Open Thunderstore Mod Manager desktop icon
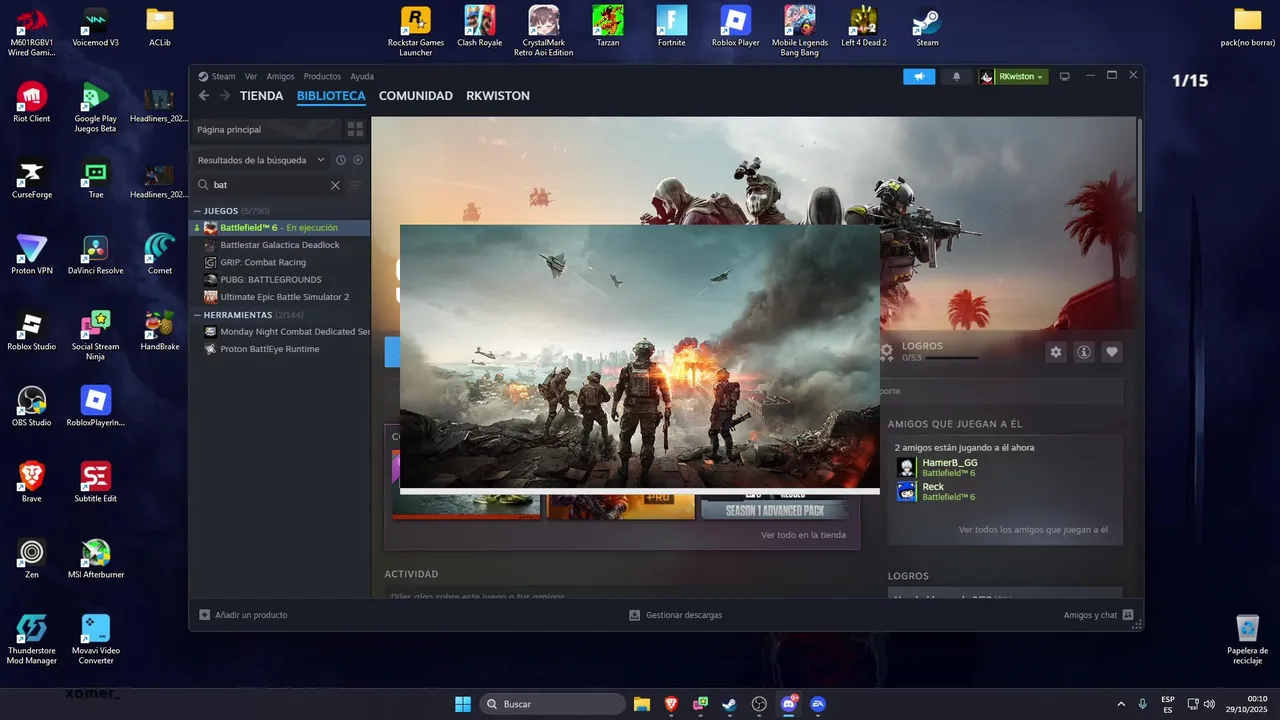 point(32,640)
